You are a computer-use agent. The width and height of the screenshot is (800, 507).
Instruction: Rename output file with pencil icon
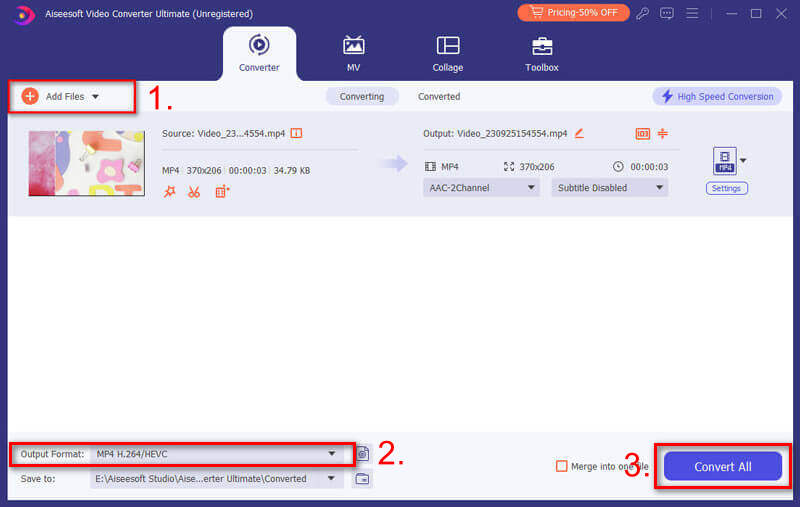(579, 133)
